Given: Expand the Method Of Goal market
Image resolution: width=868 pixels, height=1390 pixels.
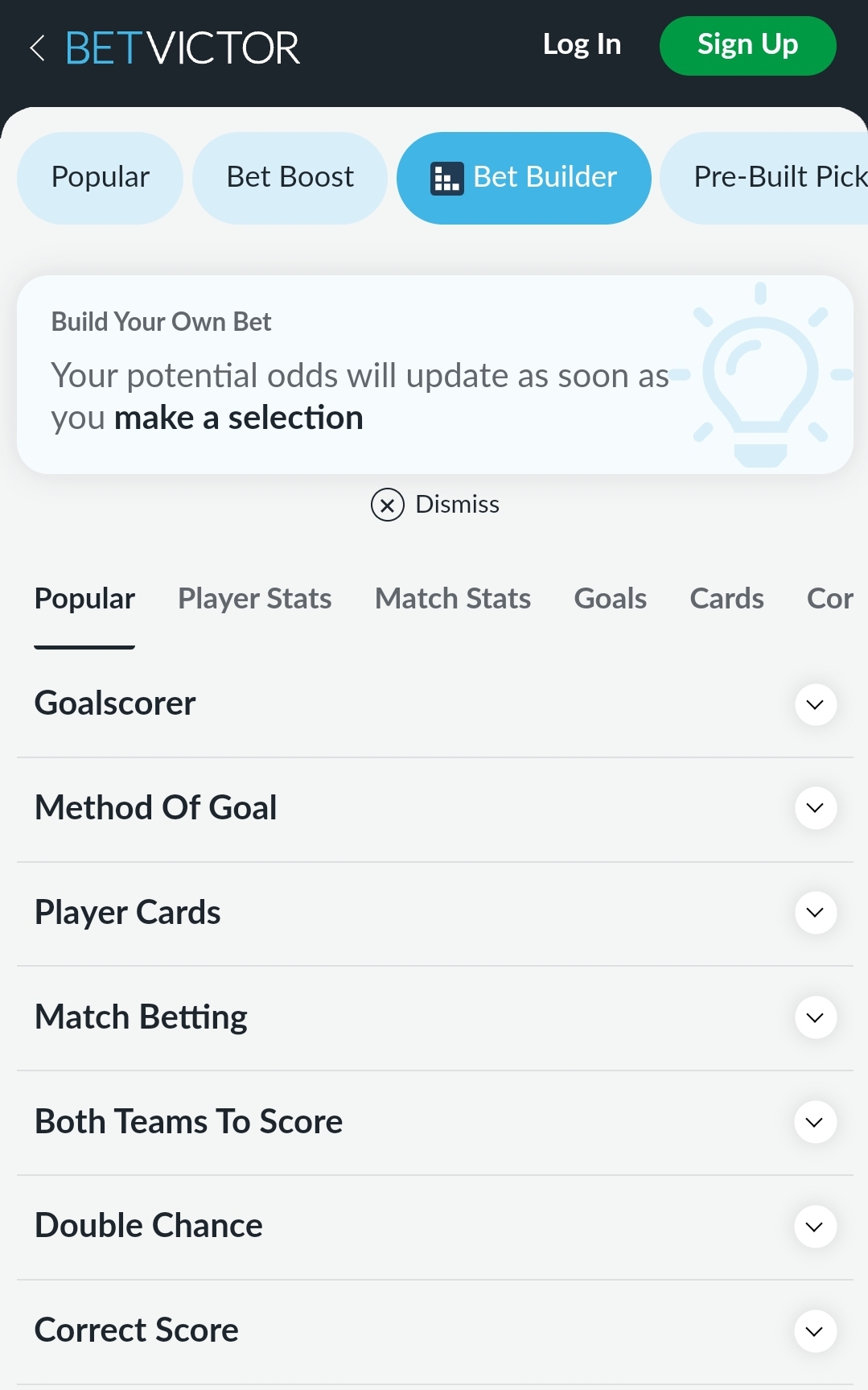Looking at the screenshot, I should 814,808.
